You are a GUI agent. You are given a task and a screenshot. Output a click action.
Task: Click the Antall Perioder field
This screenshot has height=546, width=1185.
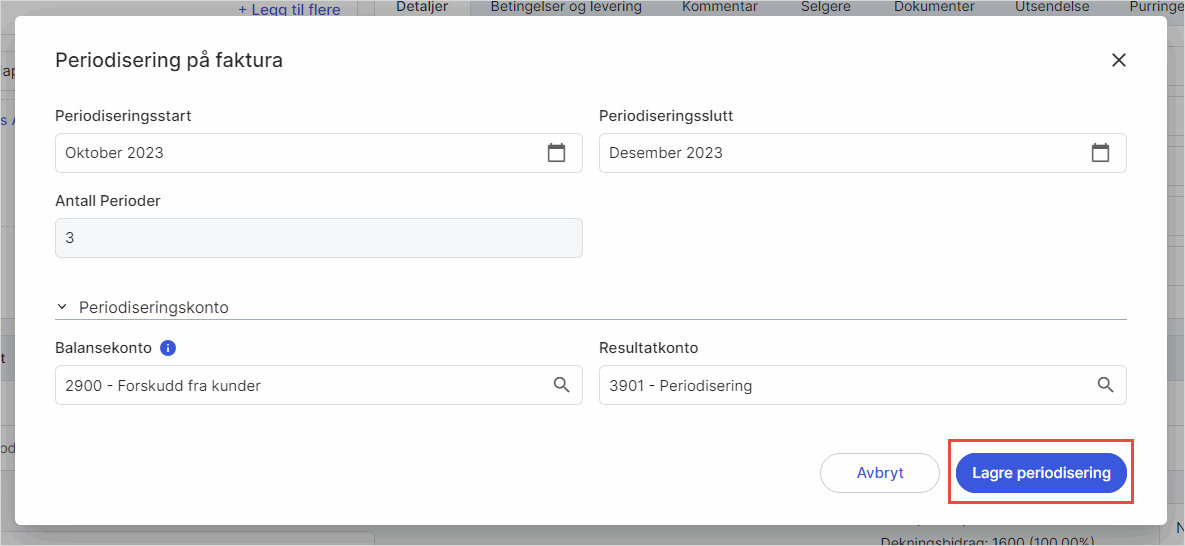318,238
